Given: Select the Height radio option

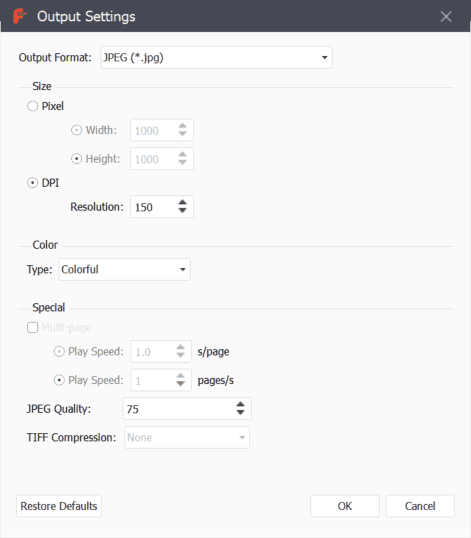Looking at the screenshot, I should point(76,159).
